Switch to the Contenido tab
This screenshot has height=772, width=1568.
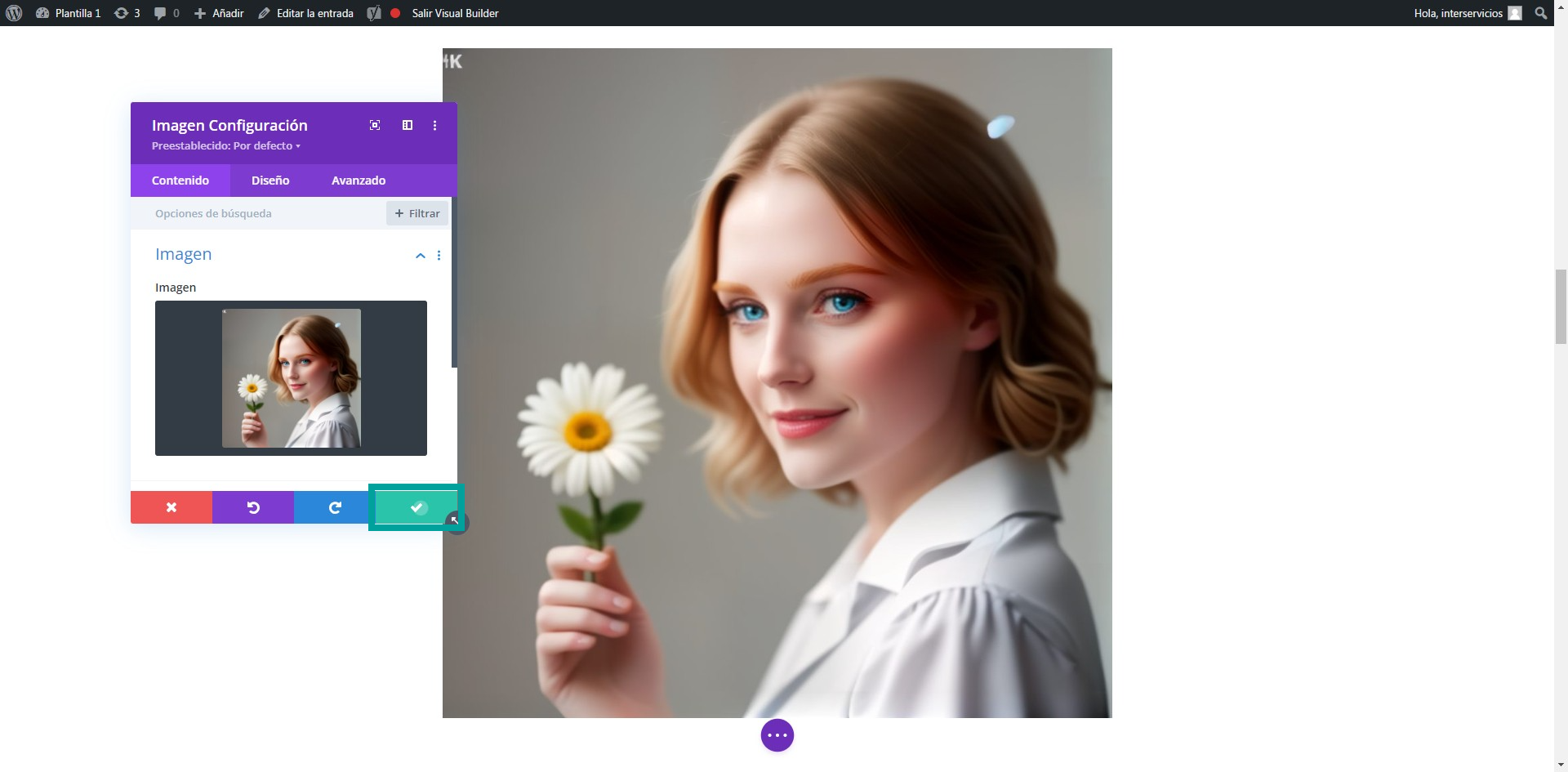(180, 181)
